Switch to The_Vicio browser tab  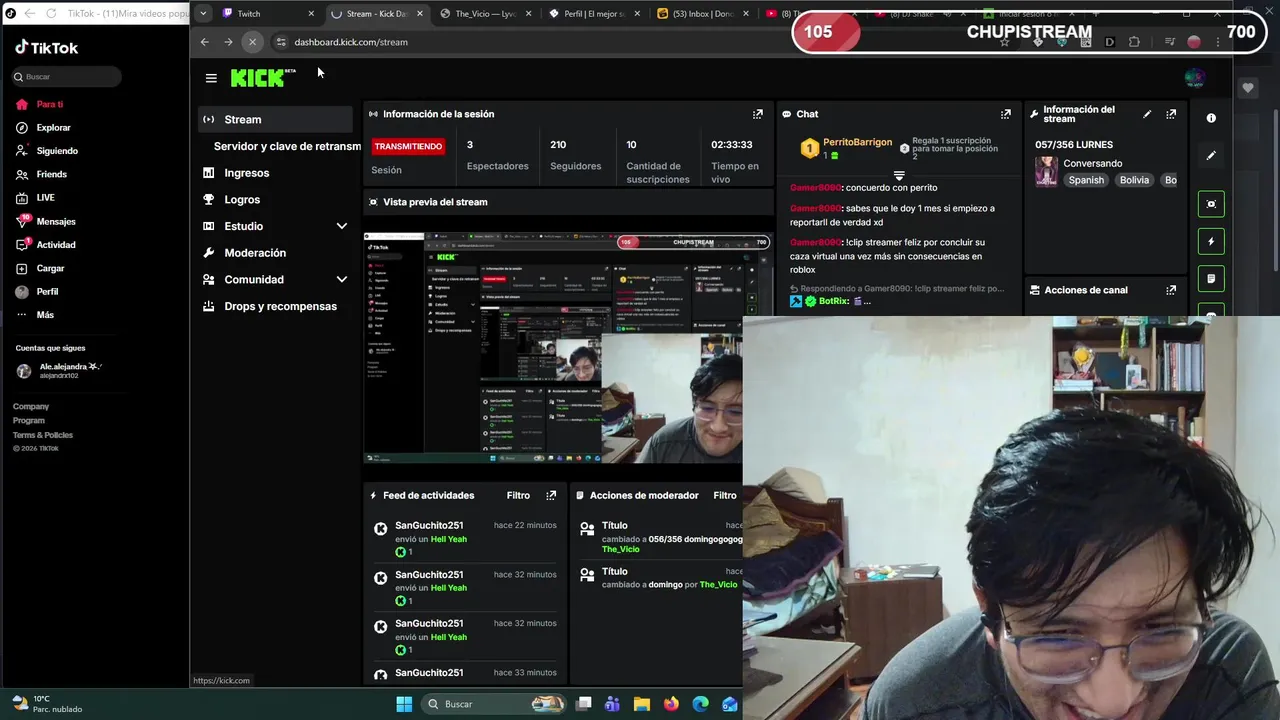[485, 14]
